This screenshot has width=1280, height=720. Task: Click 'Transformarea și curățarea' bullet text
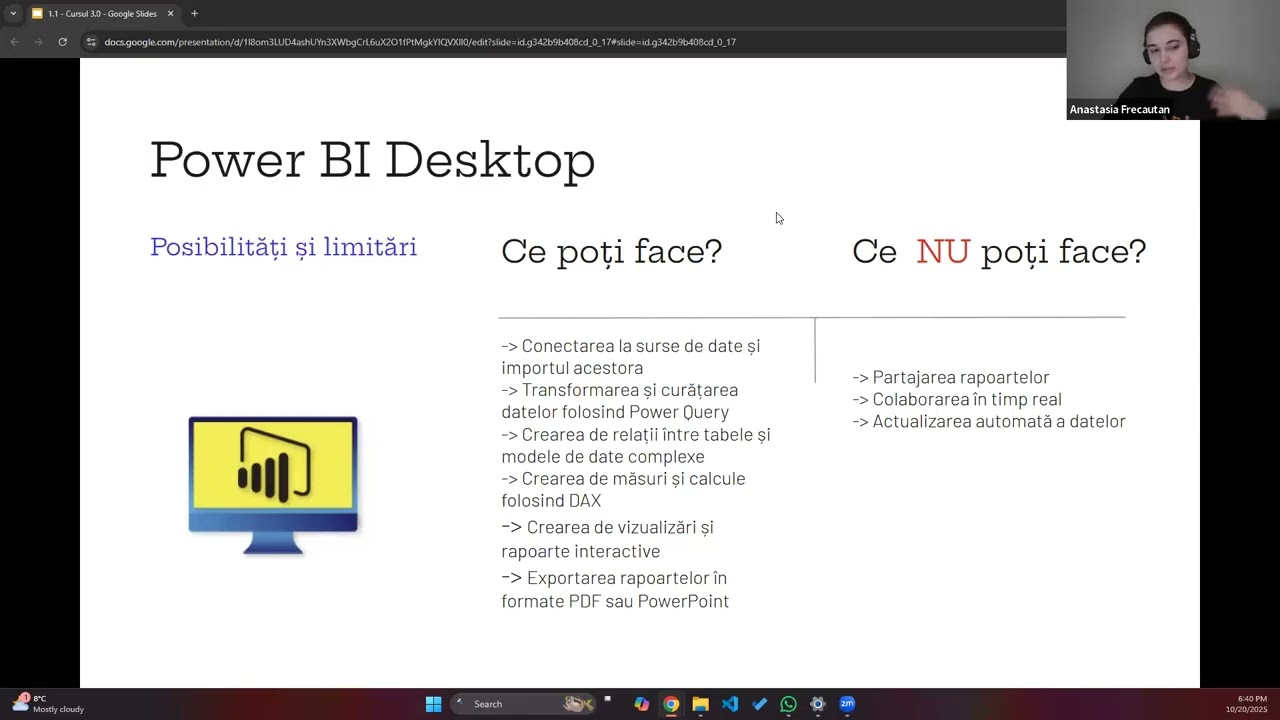tap(620, 400)
